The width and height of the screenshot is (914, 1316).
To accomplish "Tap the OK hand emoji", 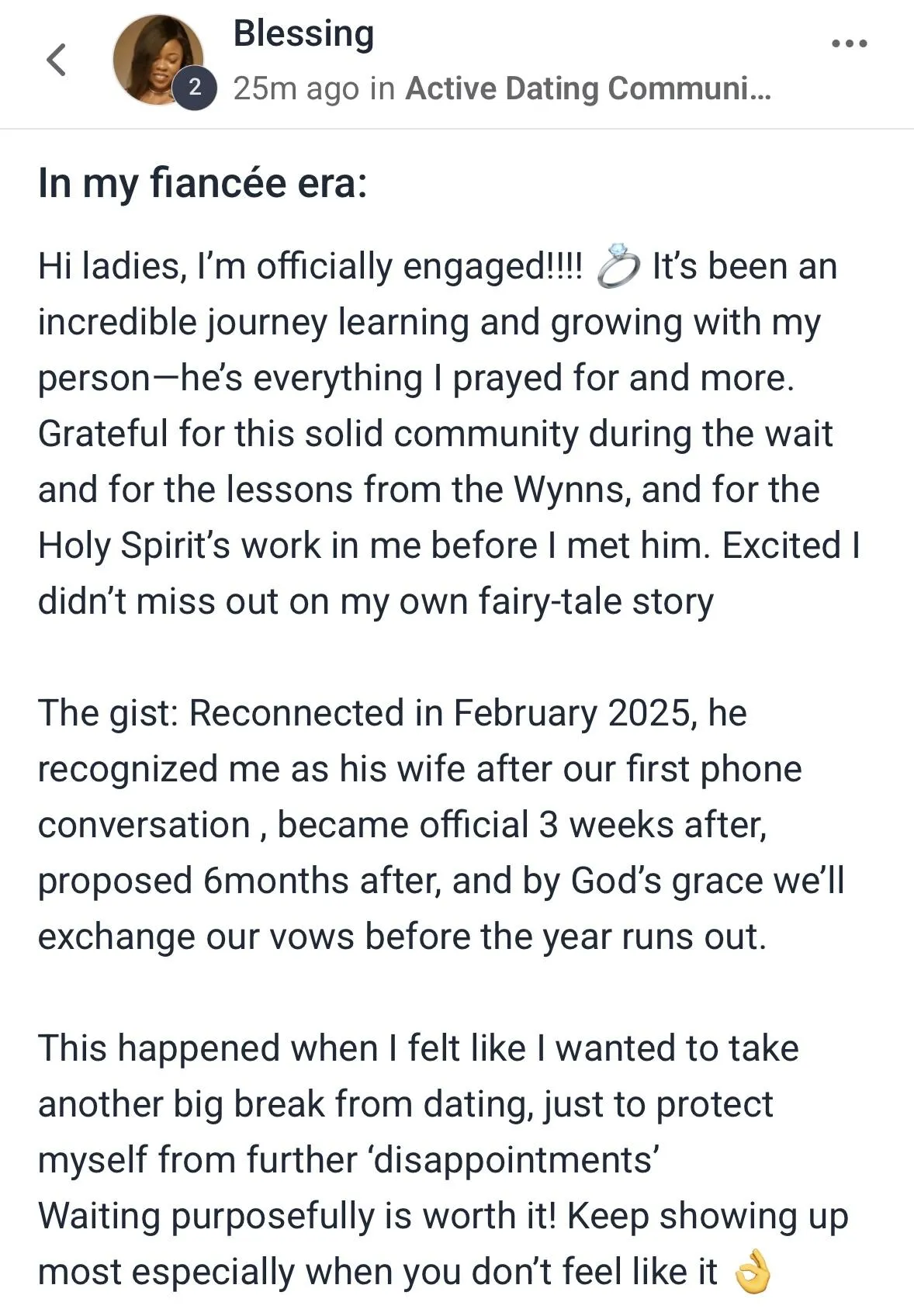I will pos(751,1273).
